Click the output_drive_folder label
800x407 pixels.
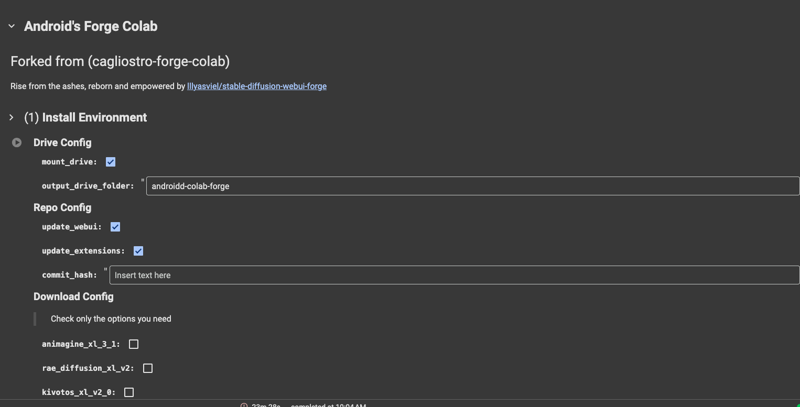(x=88, y=186)
